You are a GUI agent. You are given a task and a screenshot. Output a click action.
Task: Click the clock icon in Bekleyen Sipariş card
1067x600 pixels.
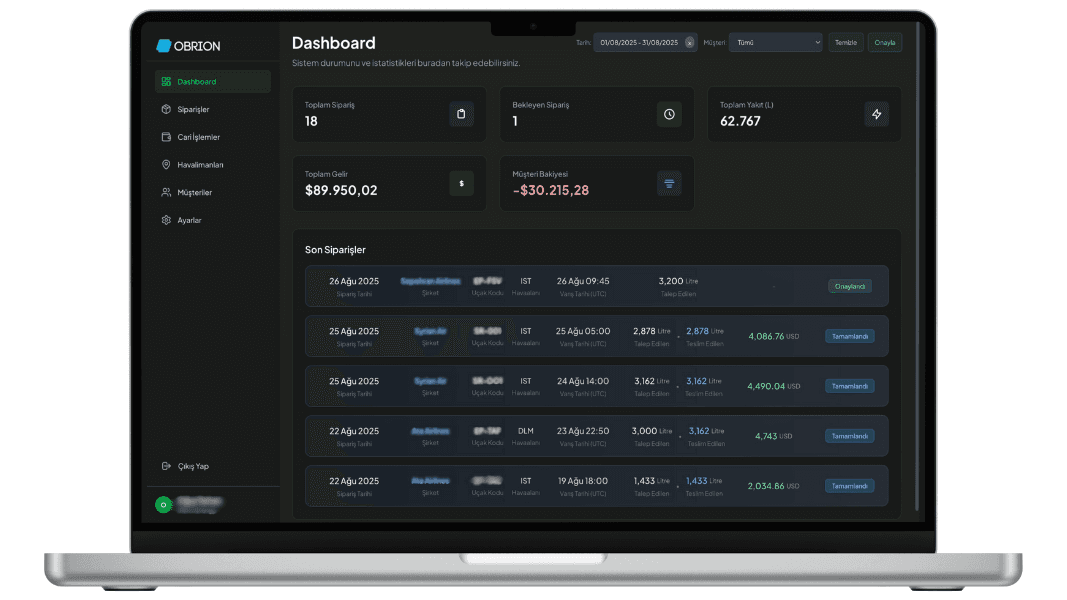tap(669, 114)
